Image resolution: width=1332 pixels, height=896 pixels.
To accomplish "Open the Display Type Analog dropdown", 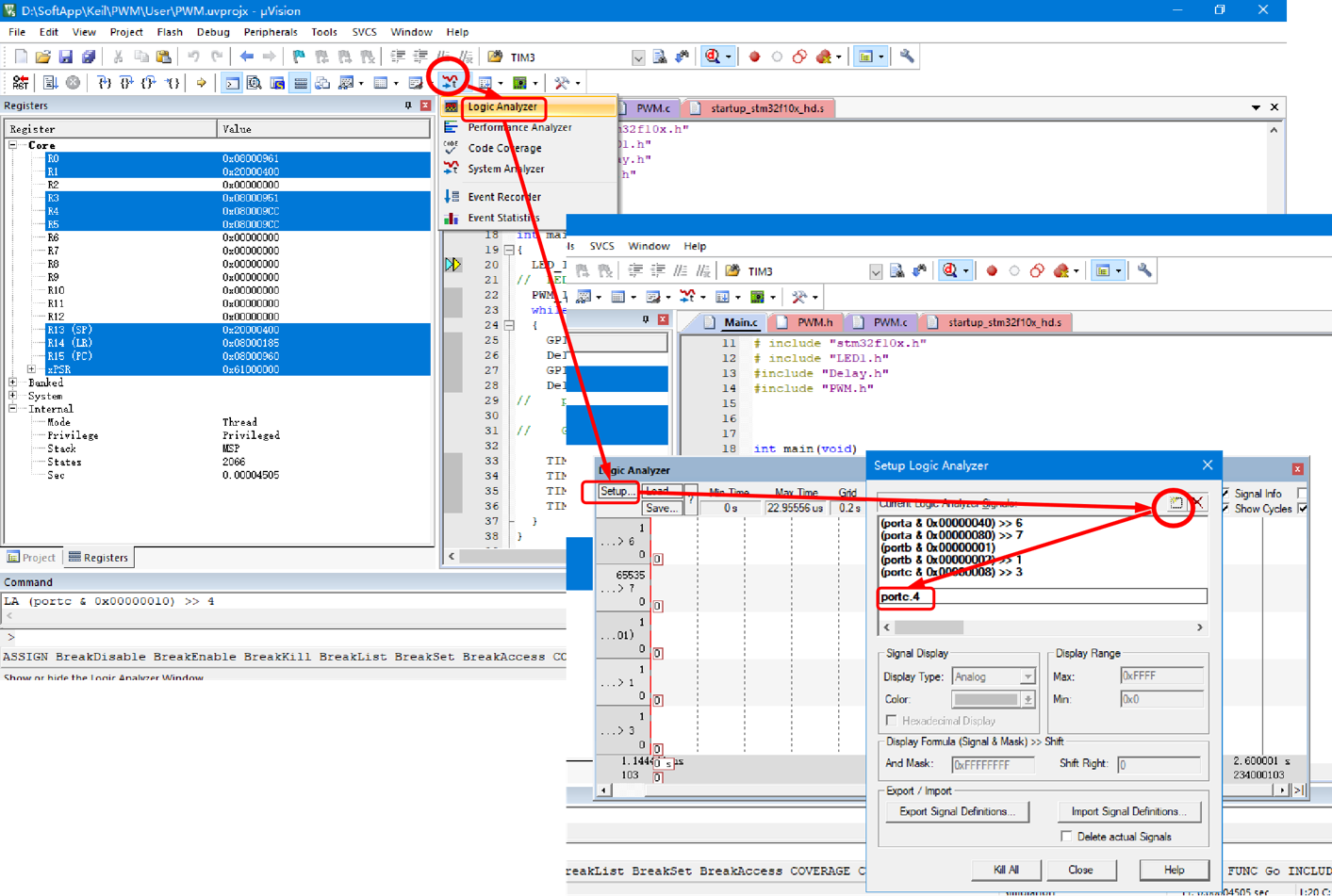I will (x=1026, y=676).
